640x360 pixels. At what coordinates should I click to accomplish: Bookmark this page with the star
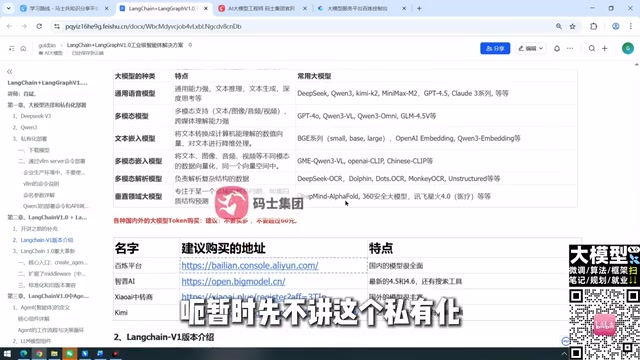[573, 26]
